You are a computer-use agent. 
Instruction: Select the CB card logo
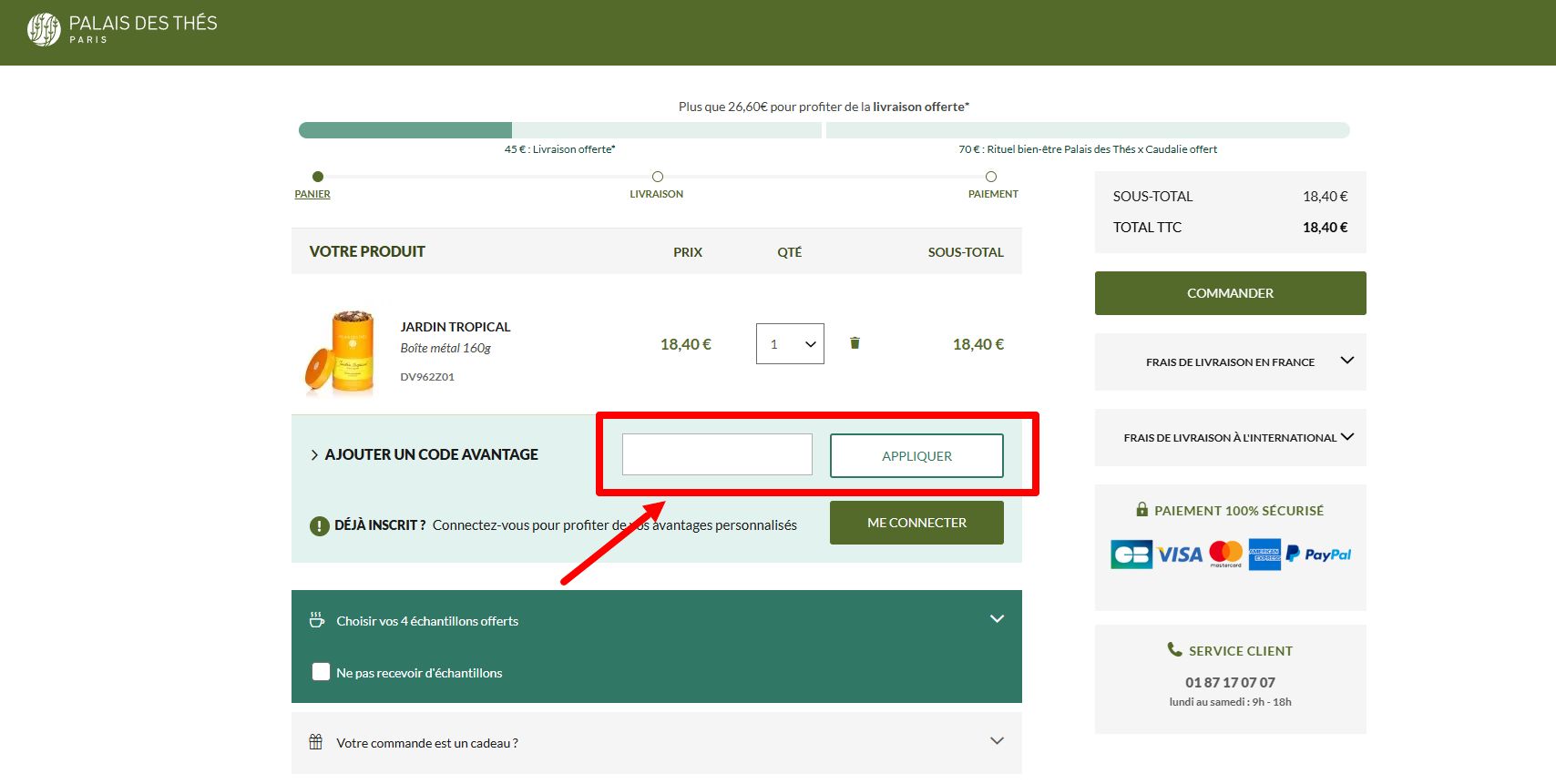pos(1131,555)
